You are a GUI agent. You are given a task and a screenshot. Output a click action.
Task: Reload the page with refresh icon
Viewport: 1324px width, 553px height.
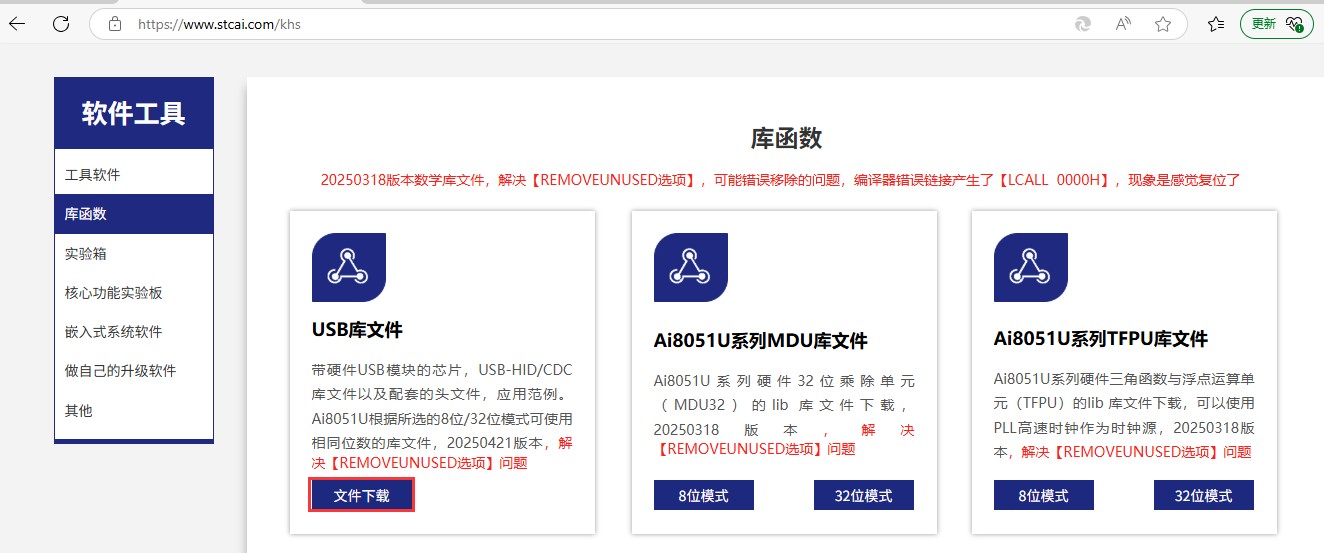pos(61,24)
